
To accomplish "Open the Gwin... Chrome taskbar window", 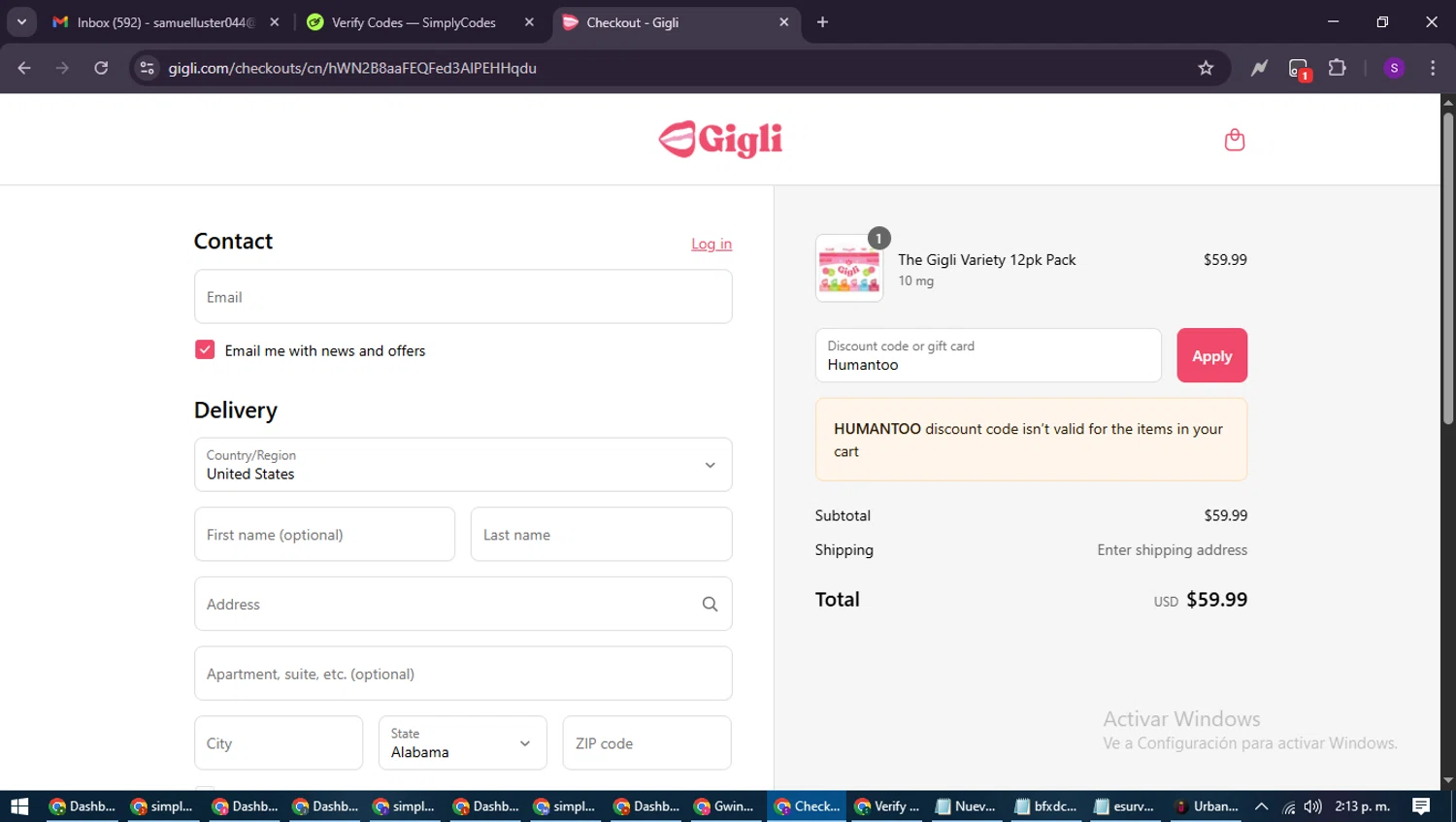I will point(725,806).
